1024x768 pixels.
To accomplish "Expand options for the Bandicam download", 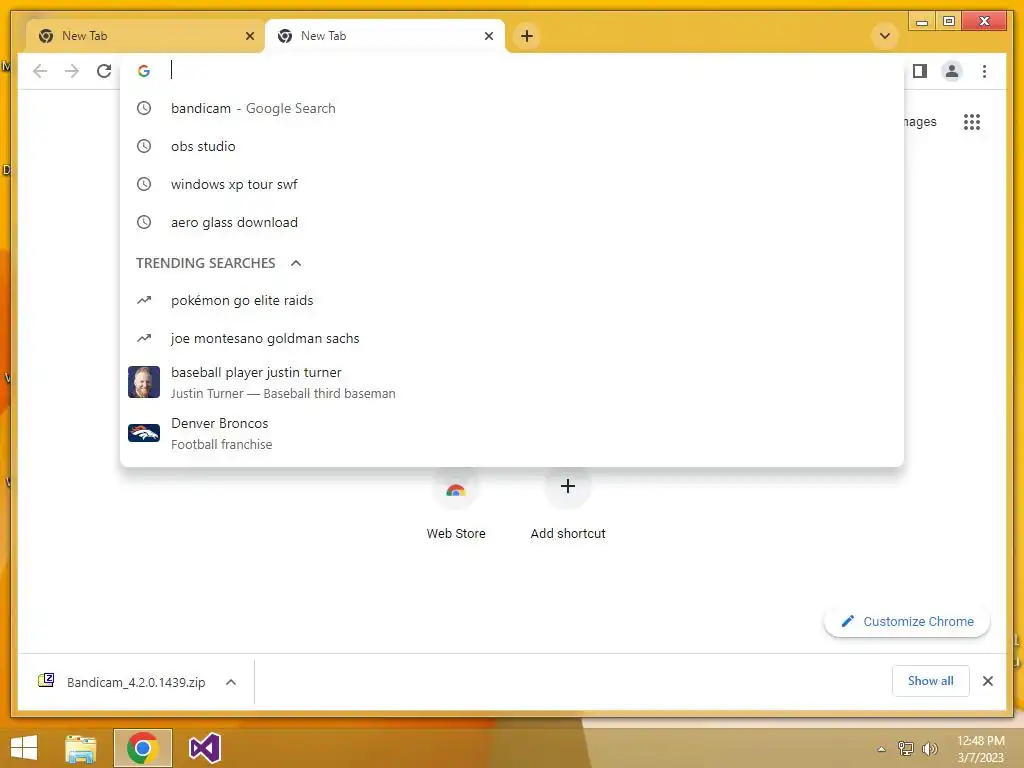I will pyautogui.click(x=231, y=682).
